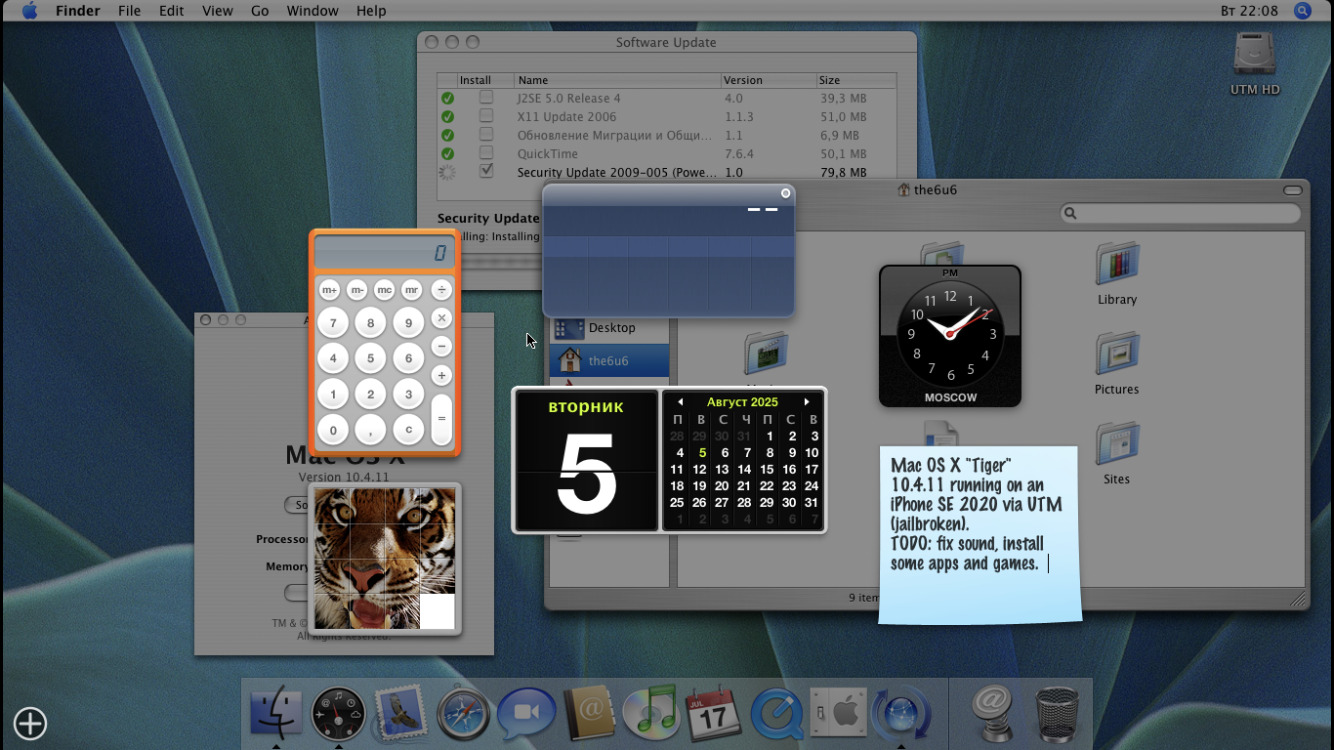Click the mr key on calculator widget

(x=411, y=290)
